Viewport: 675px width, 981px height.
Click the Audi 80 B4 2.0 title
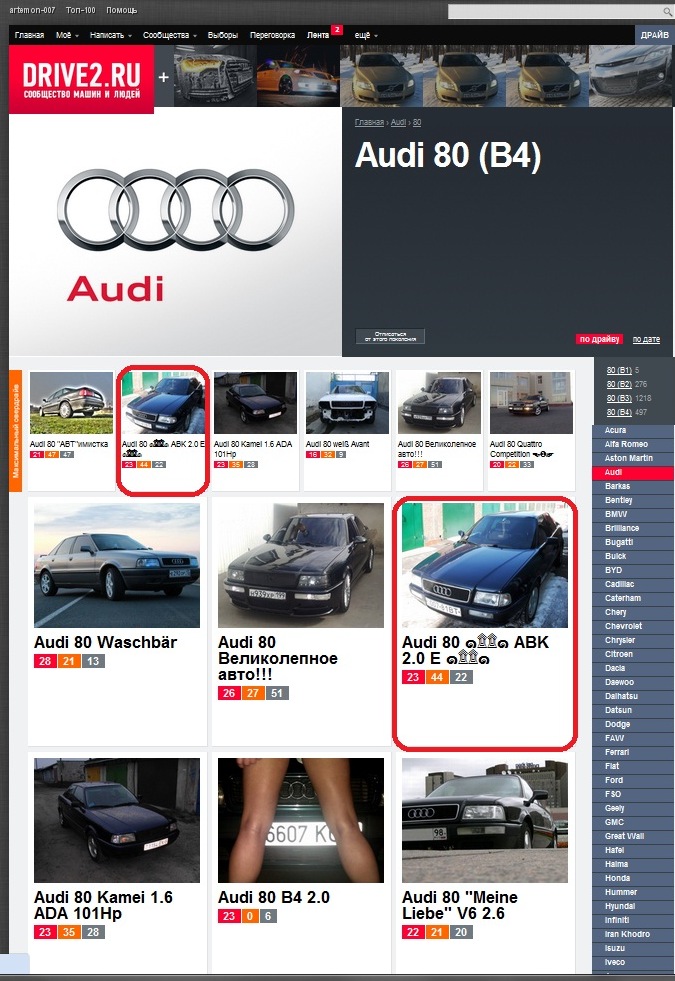coord(273,898)
